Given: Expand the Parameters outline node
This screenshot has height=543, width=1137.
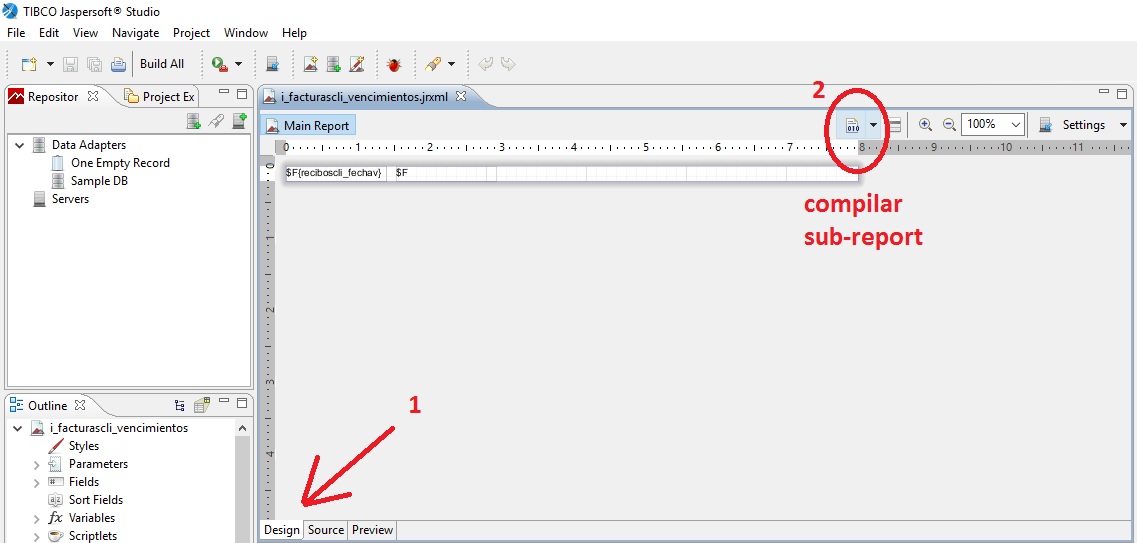Looking at the screenshot, I should click(36, 464).
